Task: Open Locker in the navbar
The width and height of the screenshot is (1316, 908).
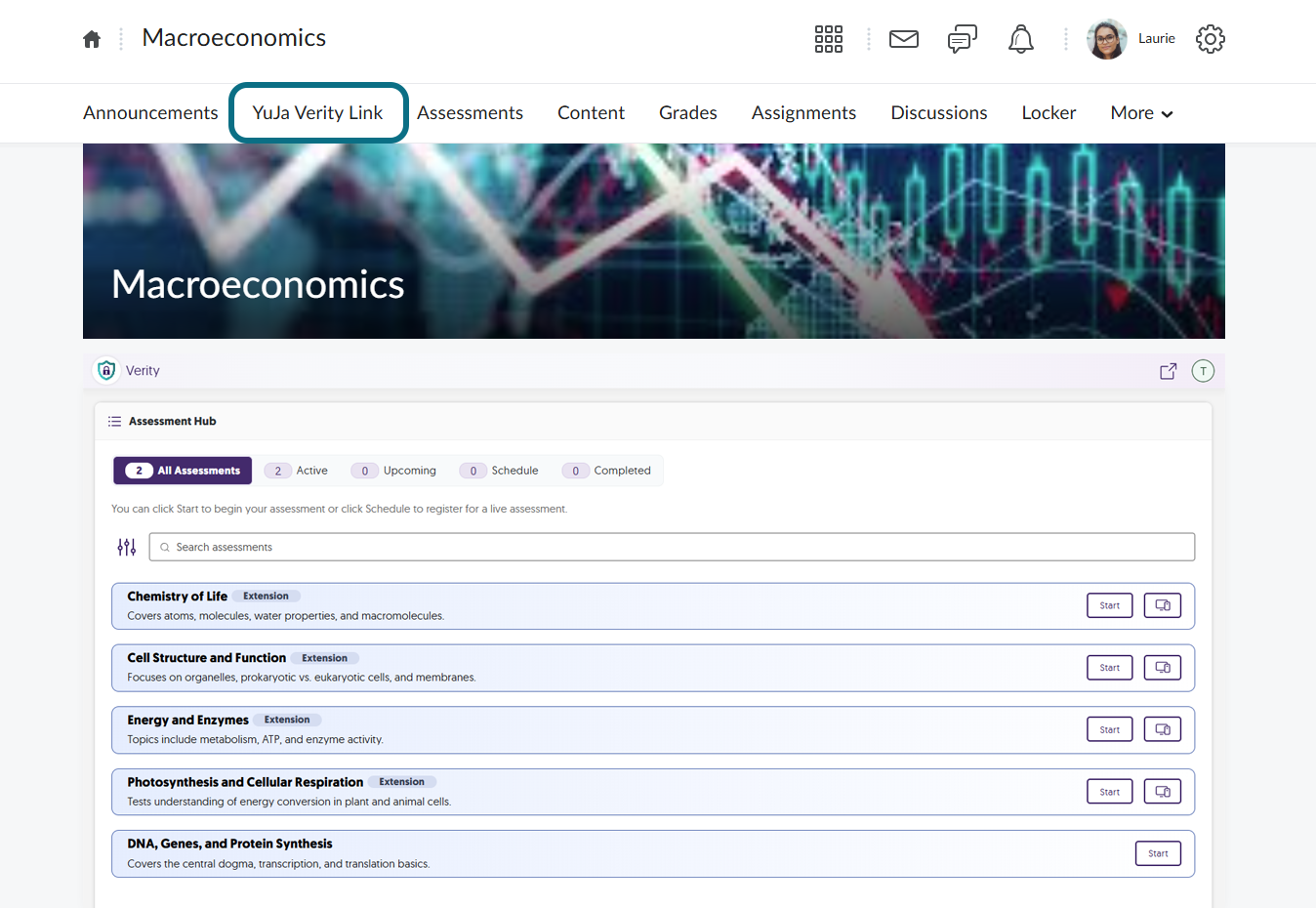Action: coord(1049,113)
